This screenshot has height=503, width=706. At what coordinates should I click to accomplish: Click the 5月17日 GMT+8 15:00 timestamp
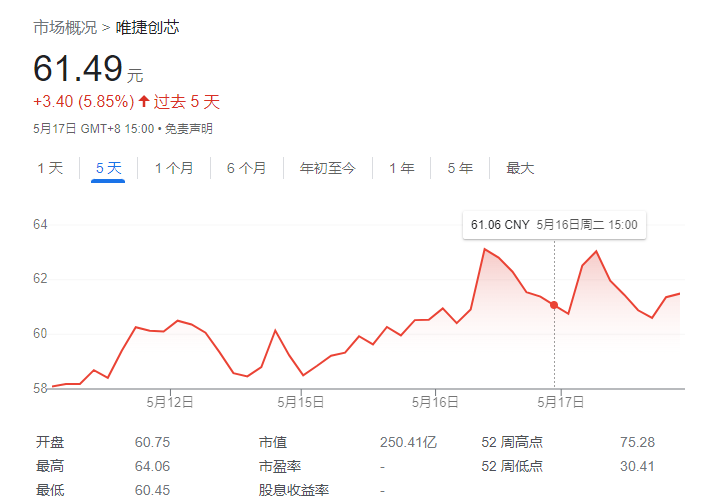click(94, 129)
